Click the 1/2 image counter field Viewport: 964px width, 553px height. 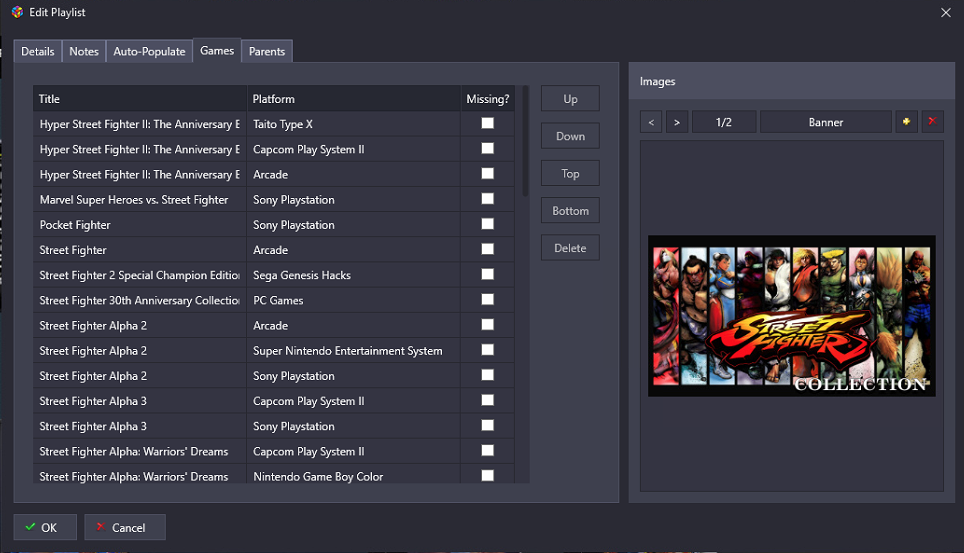724,122
